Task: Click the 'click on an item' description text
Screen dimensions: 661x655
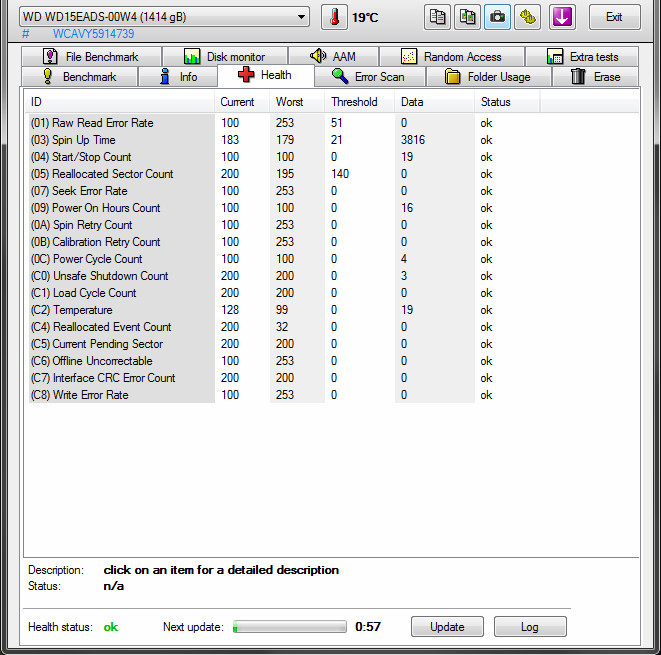Action: 221,570
